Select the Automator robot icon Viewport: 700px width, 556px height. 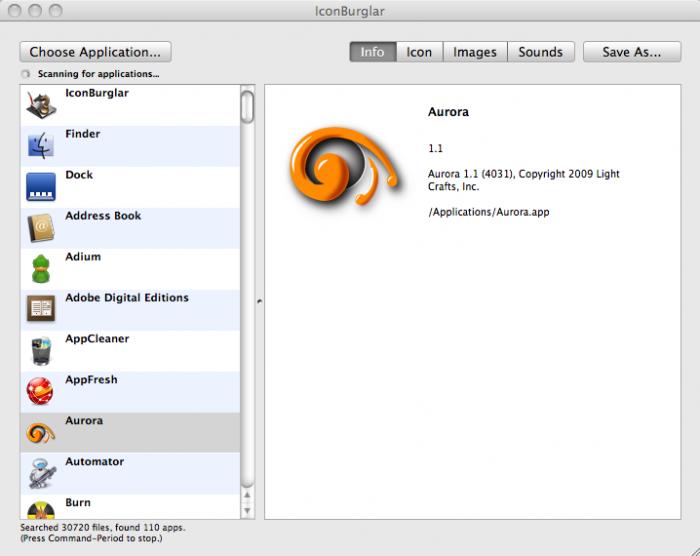(x=41, y=474)
